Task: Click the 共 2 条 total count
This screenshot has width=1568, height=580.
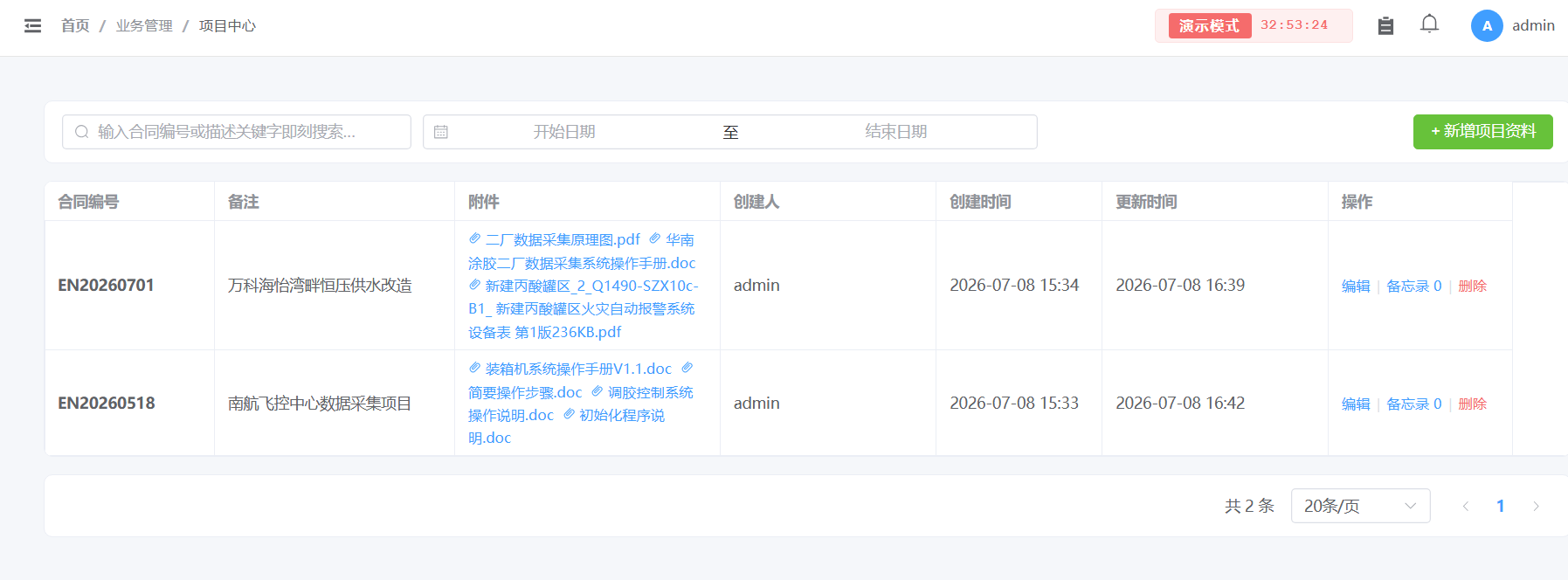Action: tap(1249, 506)
